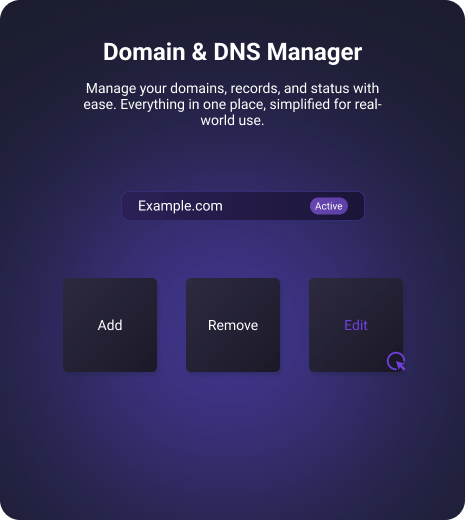Open the Example.com domain row
The width and height of the screenshot is (465, 520).
pyautogui.click(x=243, y=206)
